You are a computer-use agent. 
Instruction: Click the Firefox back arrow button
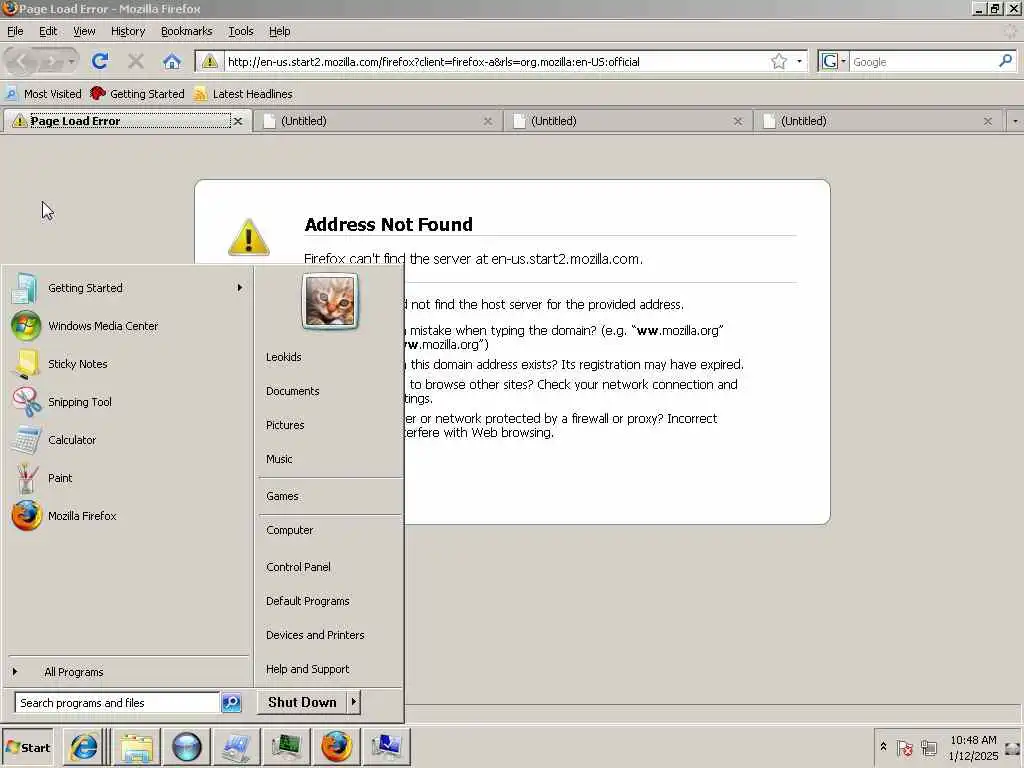[21, 61]
